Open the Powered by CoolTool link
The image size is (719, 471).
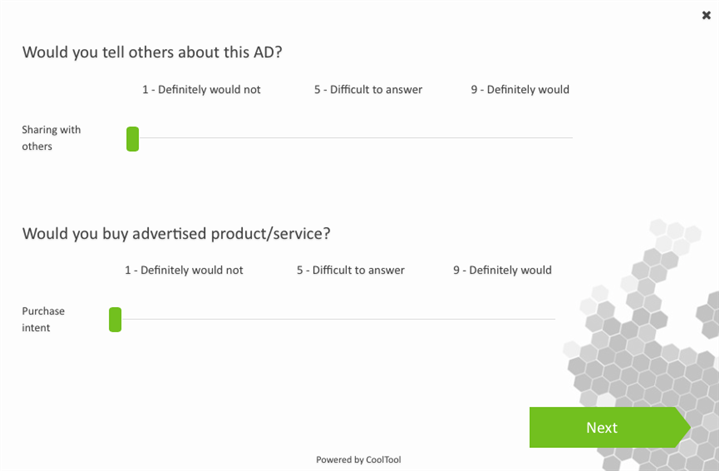click(x=358, y=460)
